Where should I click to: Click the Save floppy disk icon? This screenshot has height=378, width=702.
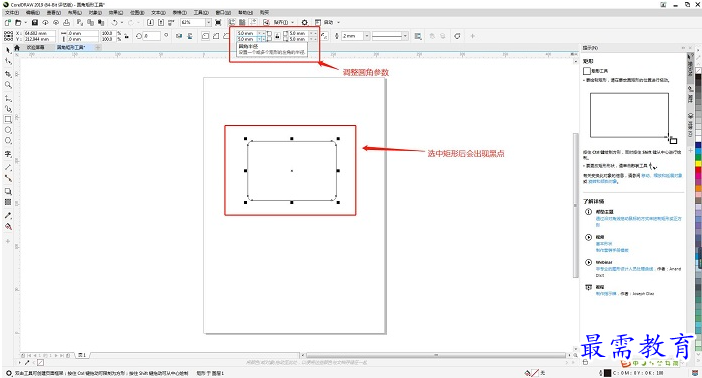point(35,22)
